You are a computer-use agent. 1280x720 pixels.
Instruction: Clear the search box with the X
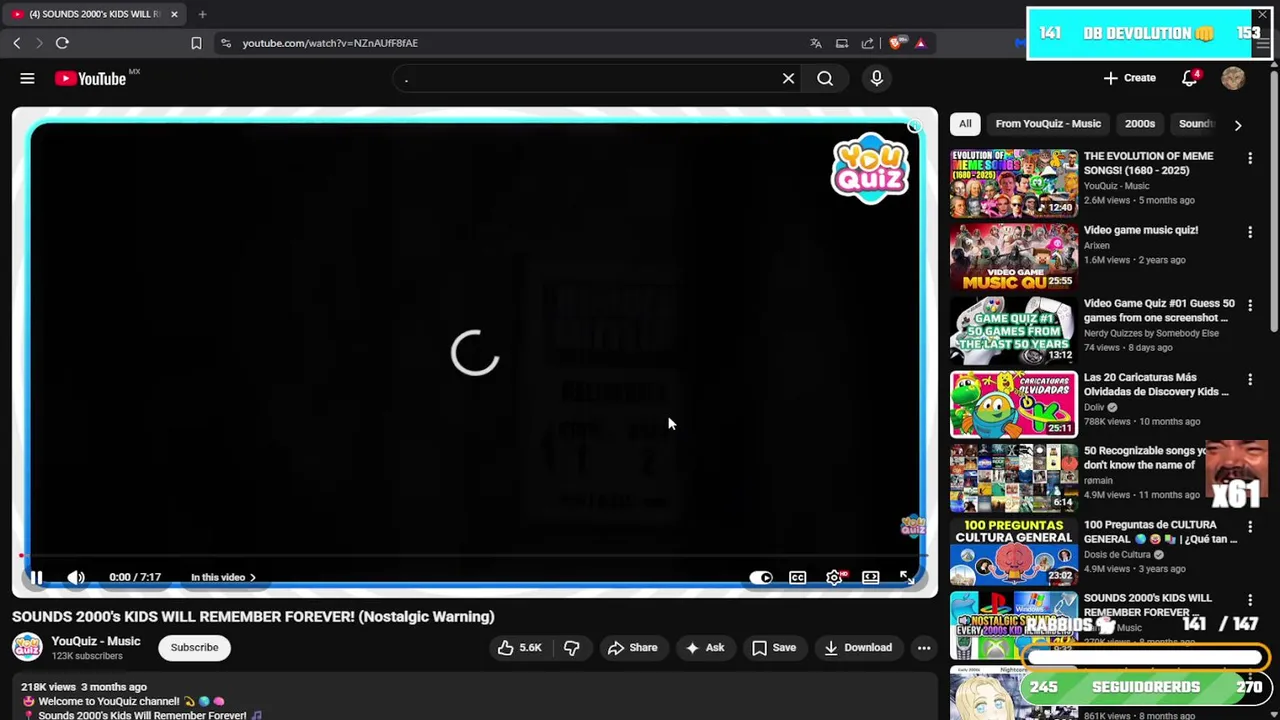(788, 78)
